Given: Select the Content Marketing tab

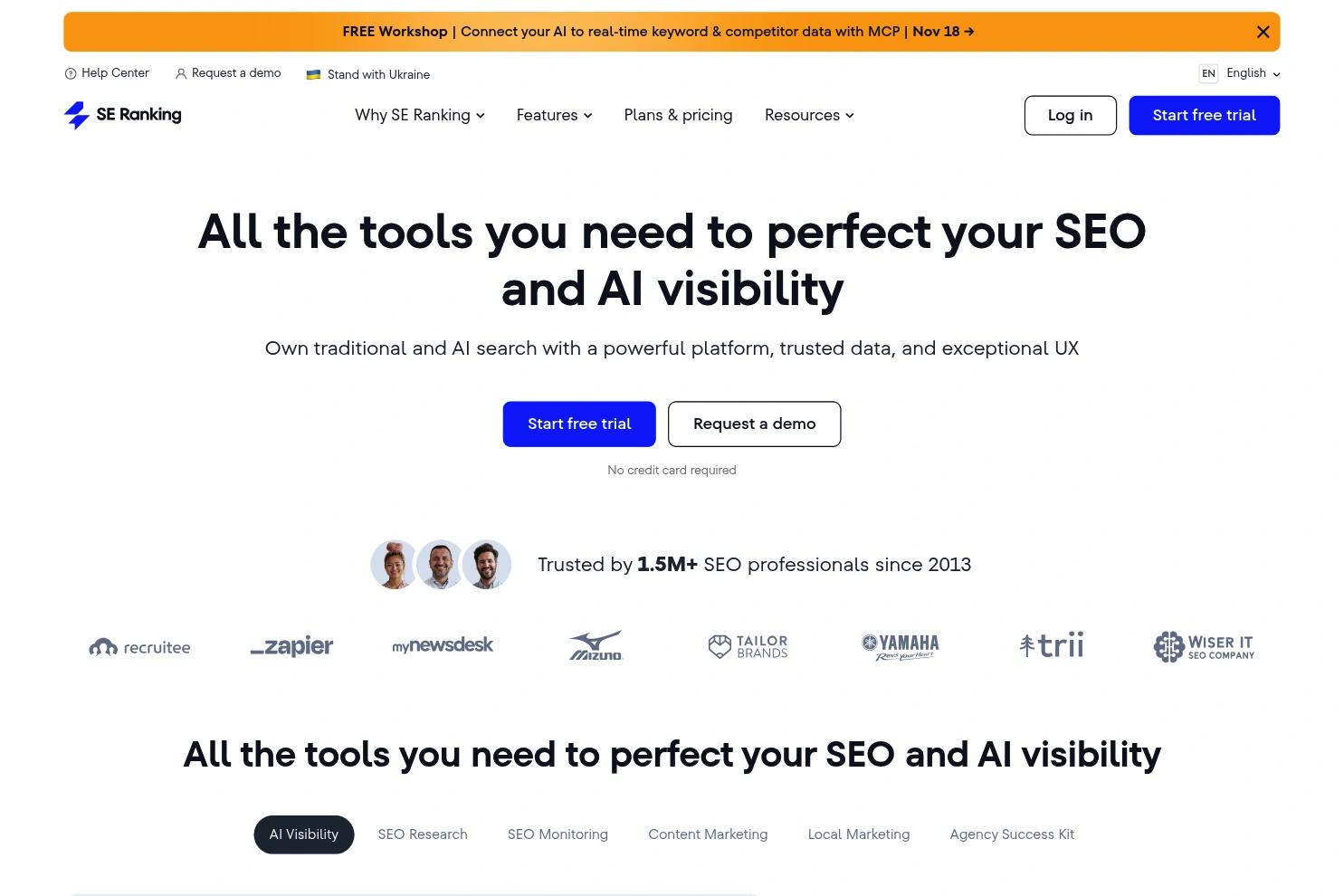Looking at the screenshot, I should tap(708, 834).
